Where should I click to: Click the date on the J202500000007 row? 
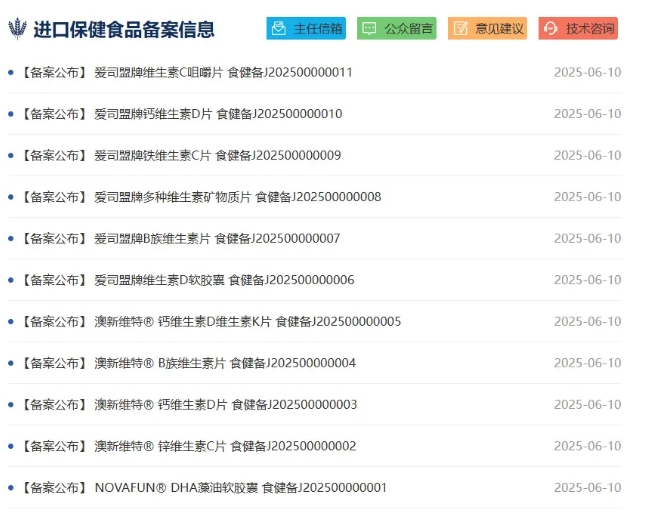pyautogui.click(x=587, y=239)
